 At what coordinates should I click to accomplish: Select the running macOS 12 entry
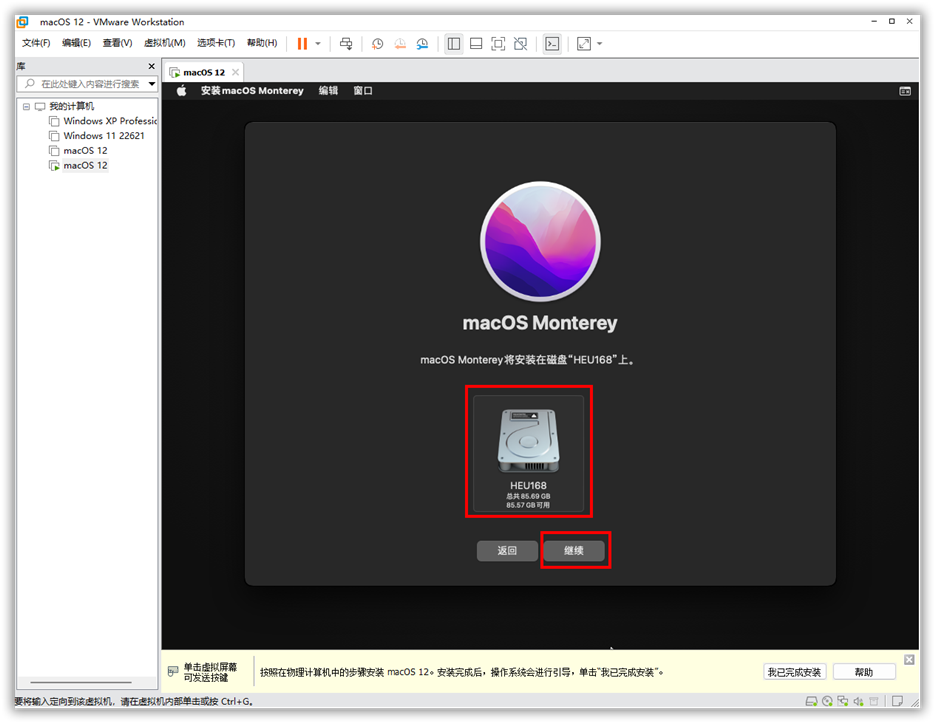point(85,166)
